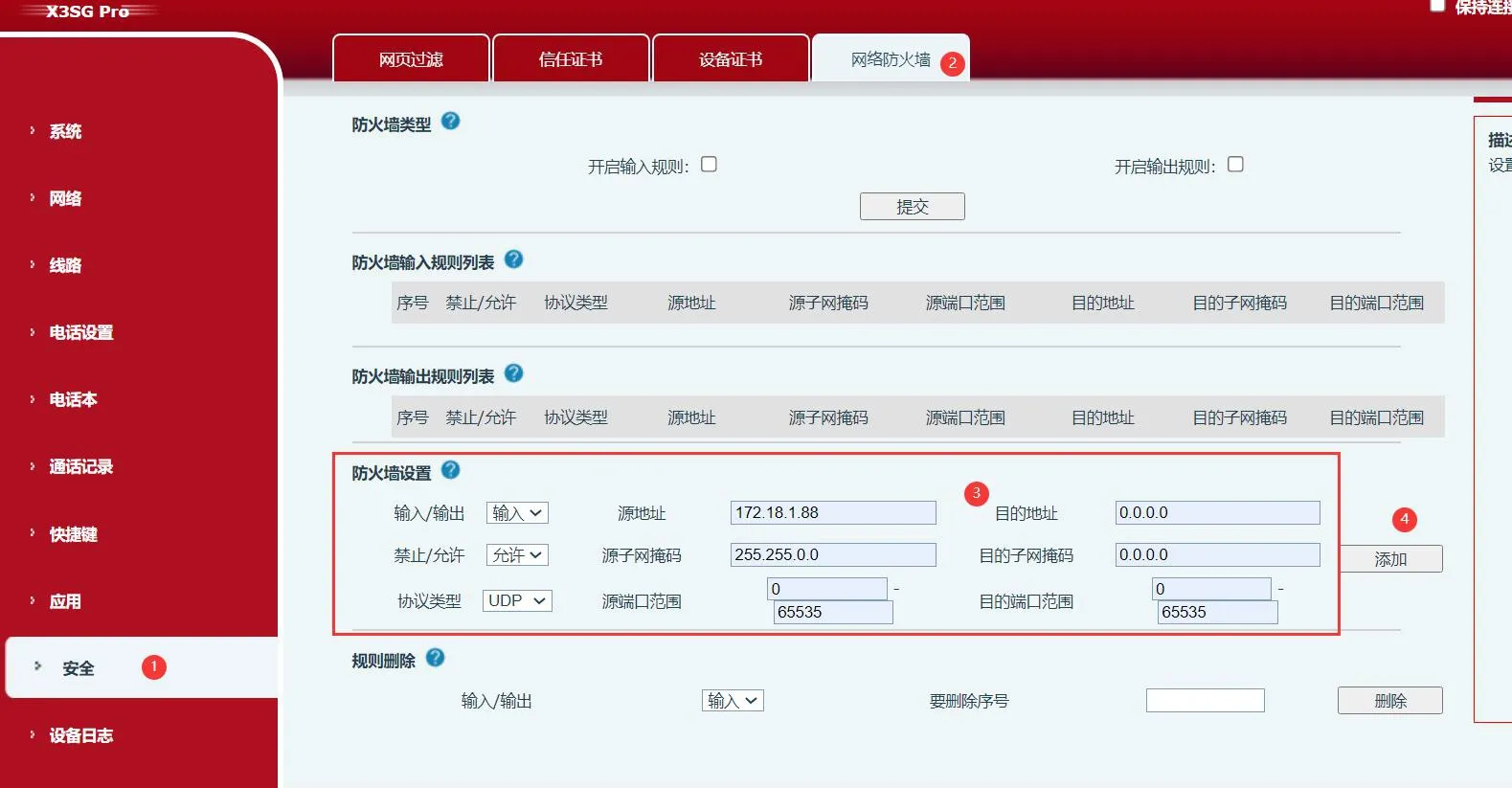Show help for 规则删除 section
1512x788 pixels.
tap(435, 658)
